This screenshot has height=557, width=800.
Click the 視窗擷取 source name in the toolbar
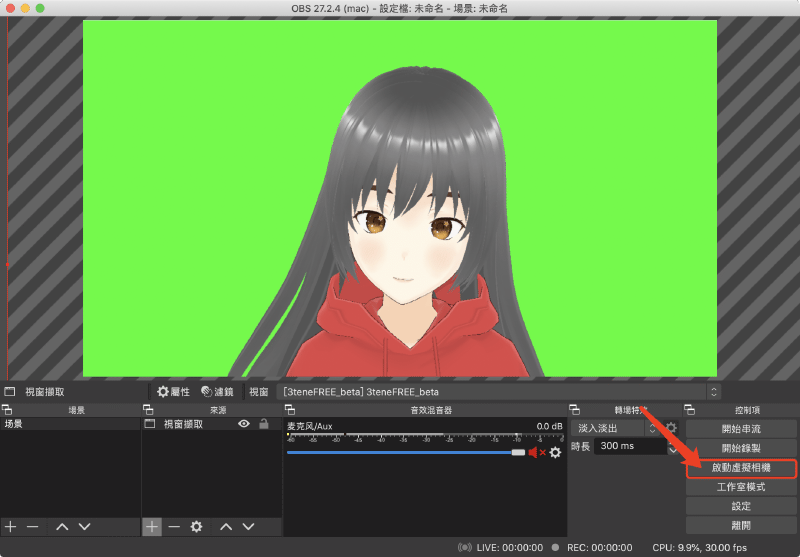coord(45,392)
